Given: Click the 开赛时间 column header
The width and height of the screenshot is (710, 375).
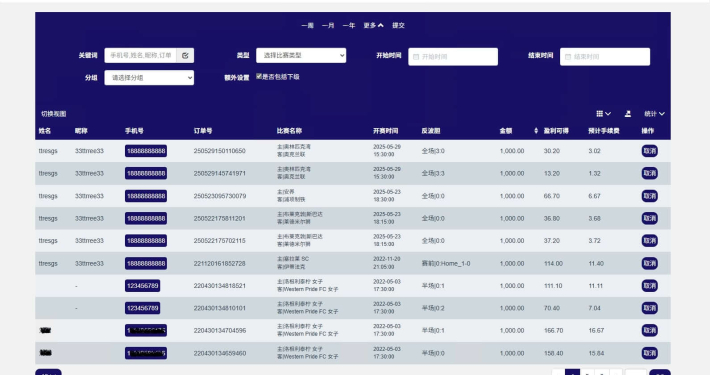Looking at the screenshot, I should pyautogui.click(x=386, y=131).
